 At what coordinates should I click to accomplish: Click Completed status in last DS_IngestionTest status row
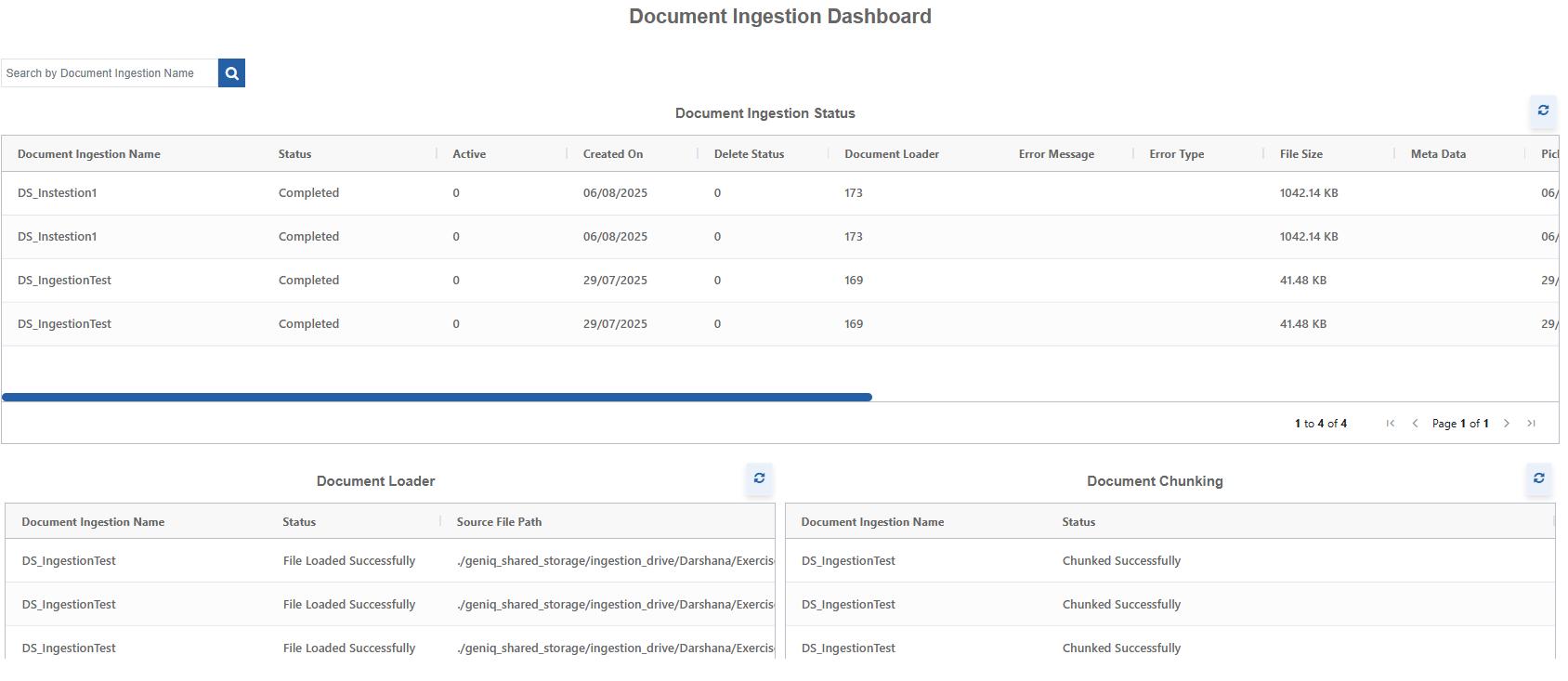[x=308, y=324]
